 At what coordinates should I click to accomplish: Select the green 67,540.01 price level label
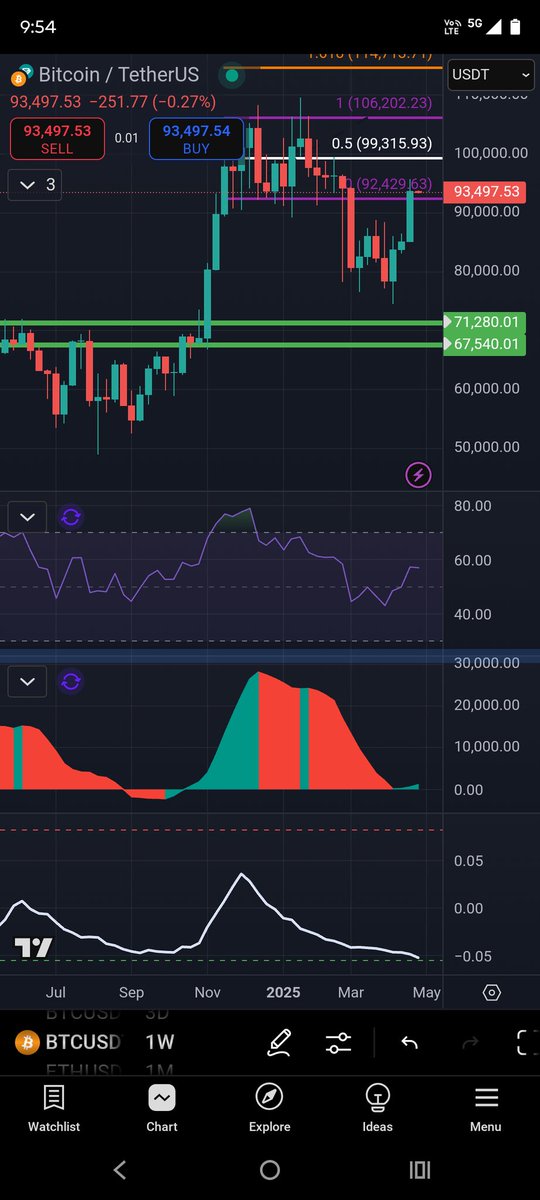[486, 344]
